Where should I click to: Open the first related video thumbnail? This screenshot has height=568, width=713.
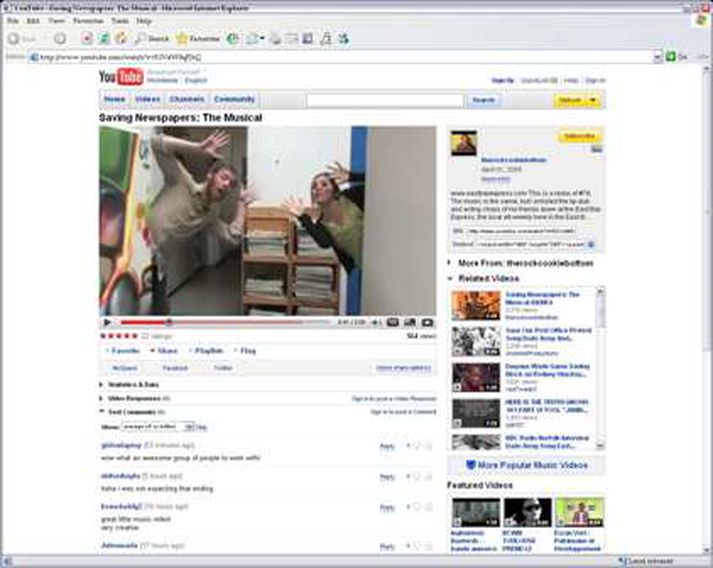[476, 305]
